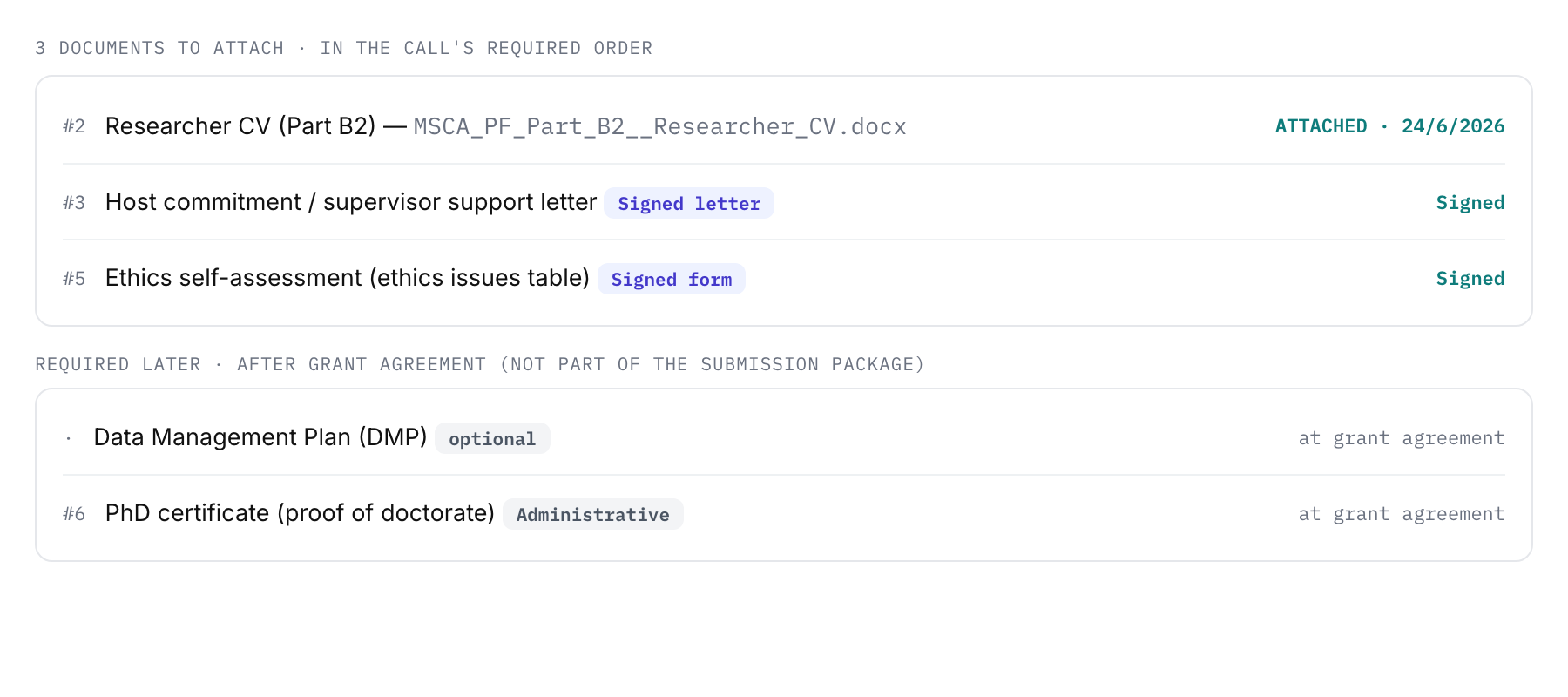Click the #5 document number marker
Image resolution: width=1568 pixels, height=697 pixels.
(x=74, y=279)
